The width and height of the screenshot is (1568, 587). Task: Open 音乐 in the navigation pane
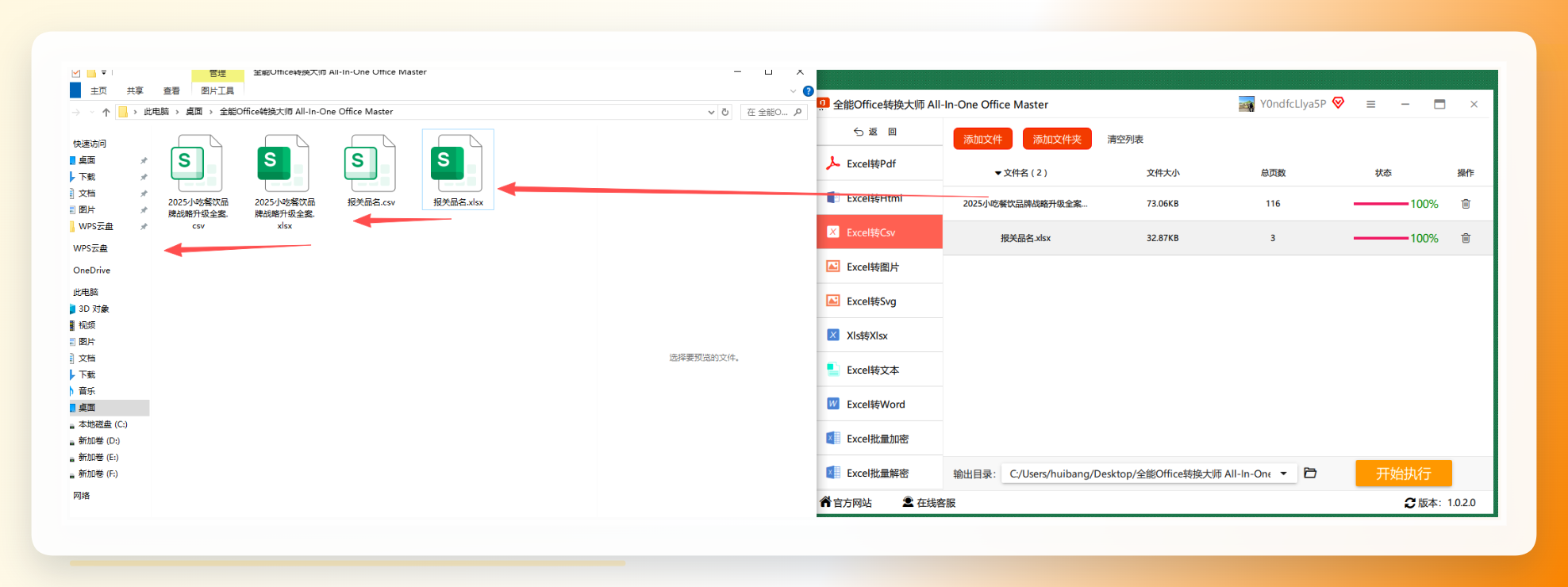86,391
